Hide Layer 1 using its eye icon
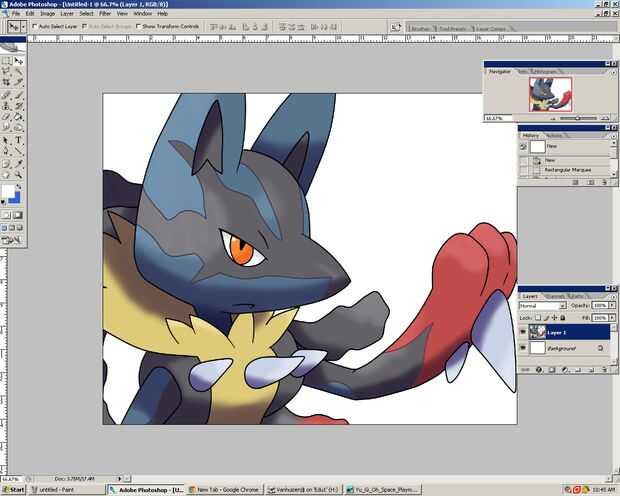This screenshot has width=620, height=496. click(523, 332)
